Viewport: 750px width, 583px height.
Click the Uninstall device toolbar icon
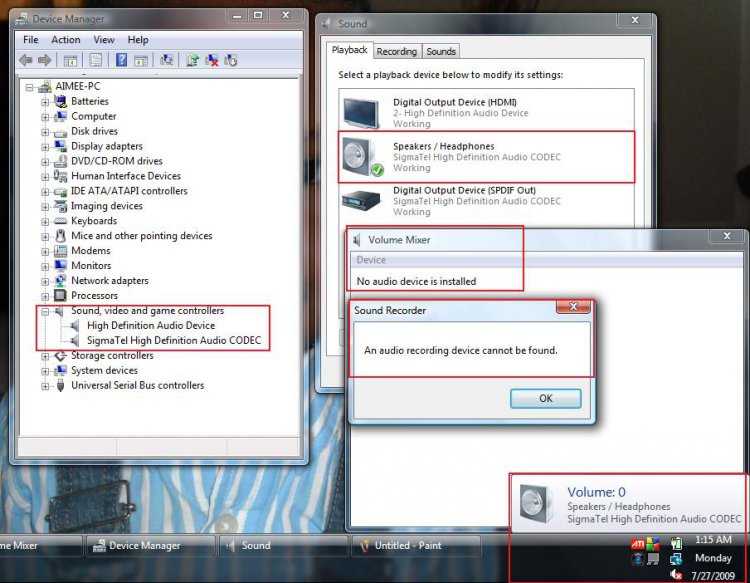(211, 60)
